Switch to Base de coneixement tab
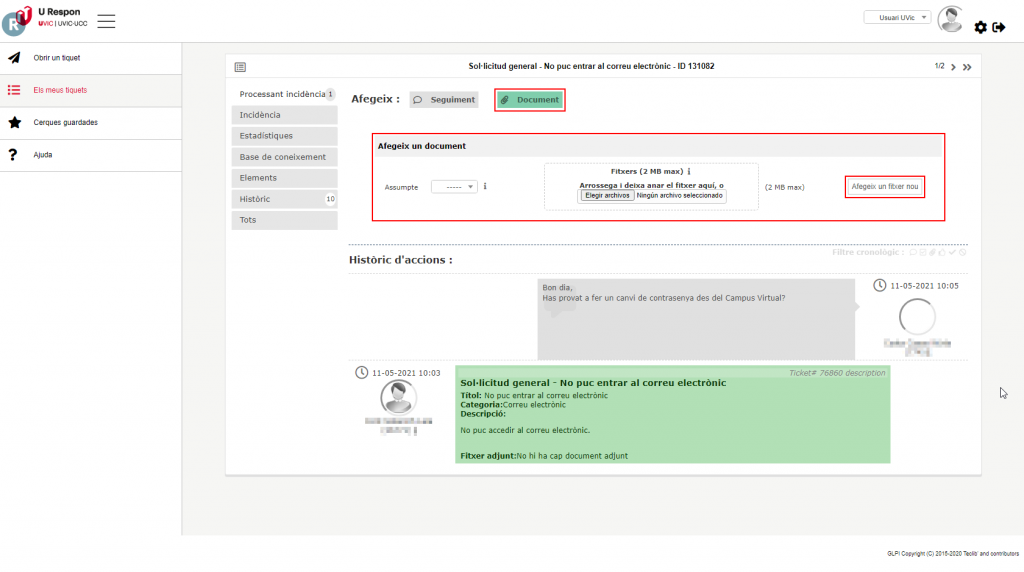Viewport: 1024px width, 572px height. 283,157
